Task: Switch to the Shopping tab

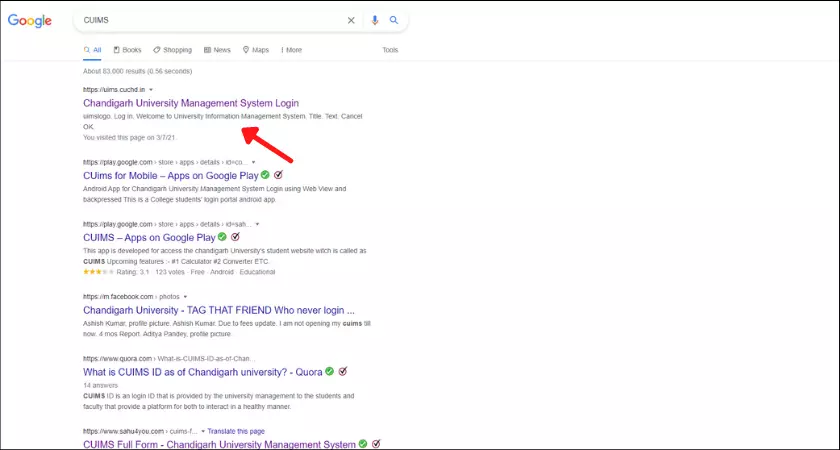Action: 172,50
